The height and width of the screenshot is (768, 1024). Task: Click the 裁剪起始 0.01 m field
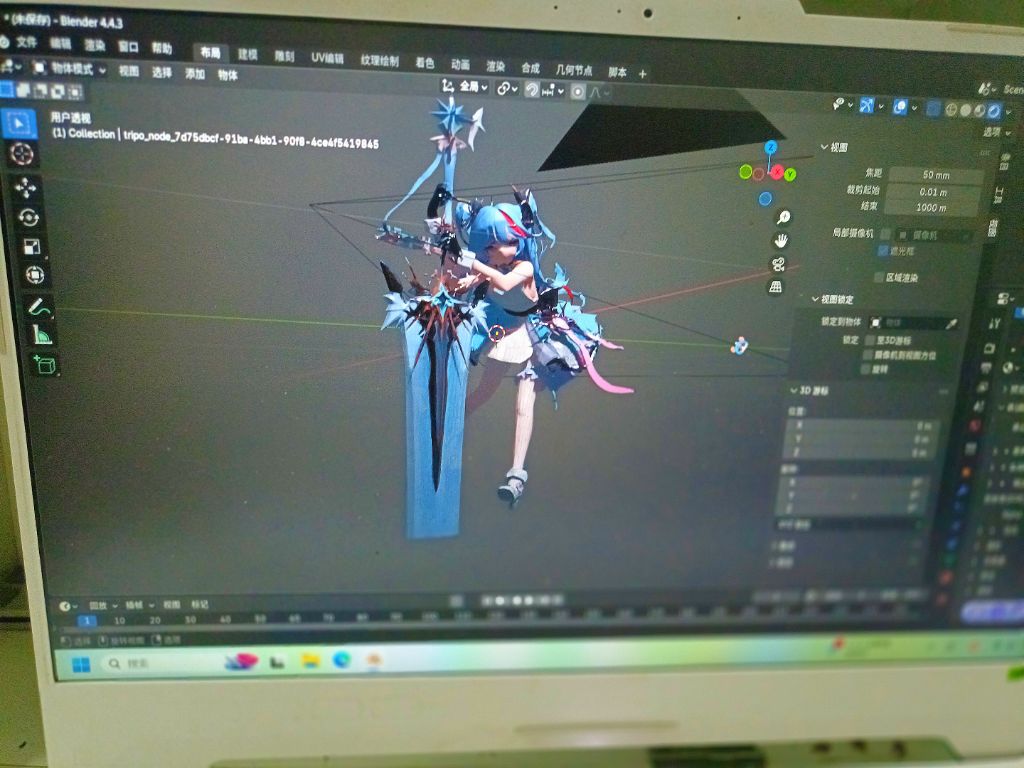coord(933,192)
